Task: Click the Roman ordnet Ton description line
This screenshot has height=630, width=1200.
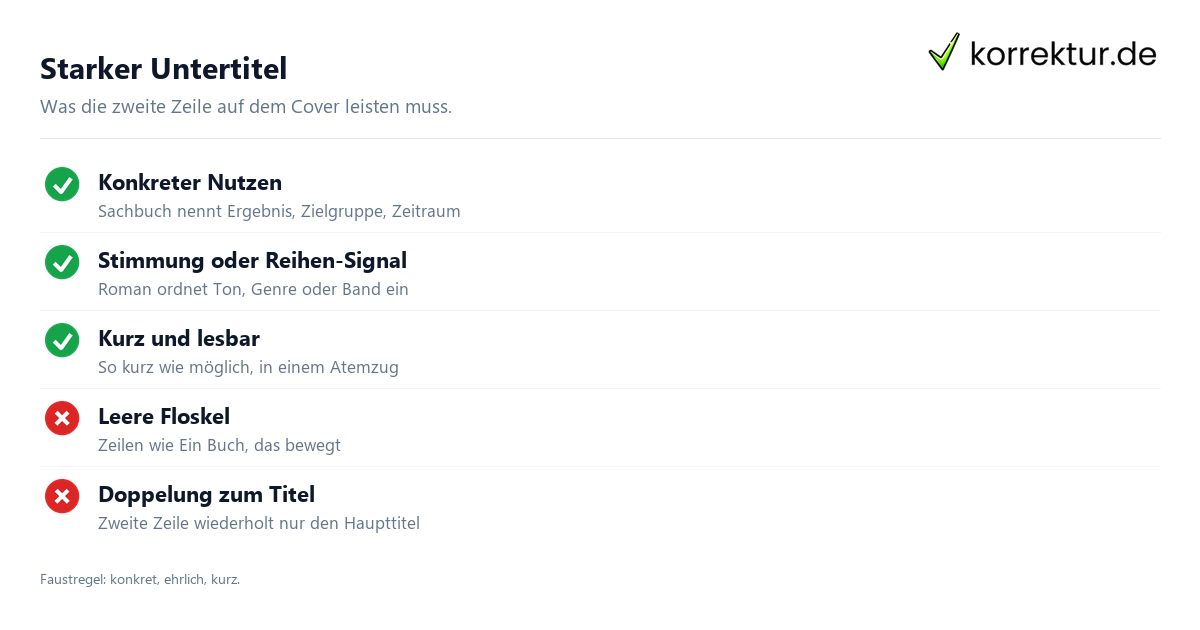Action: click(x=253, y=290)
